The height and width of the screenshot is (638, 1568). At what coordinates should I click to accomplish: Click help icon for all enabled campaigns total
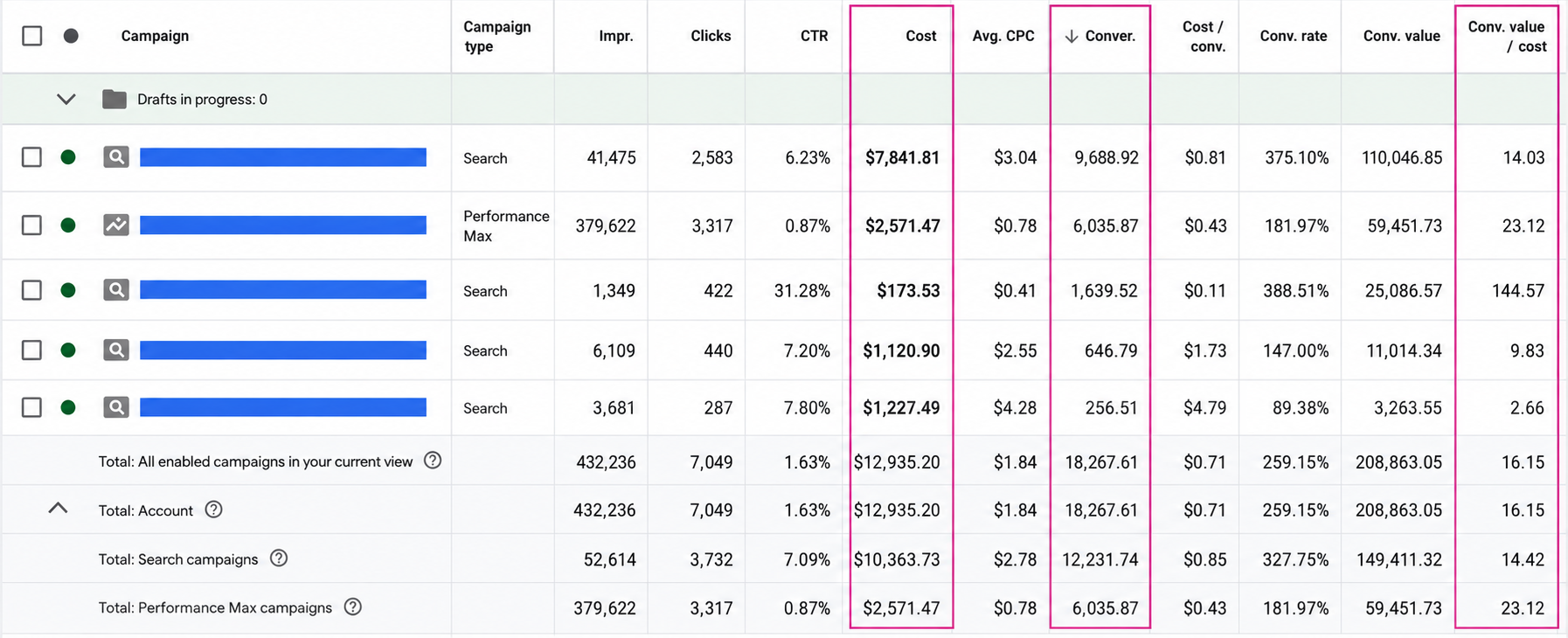(x=433, y=461)
